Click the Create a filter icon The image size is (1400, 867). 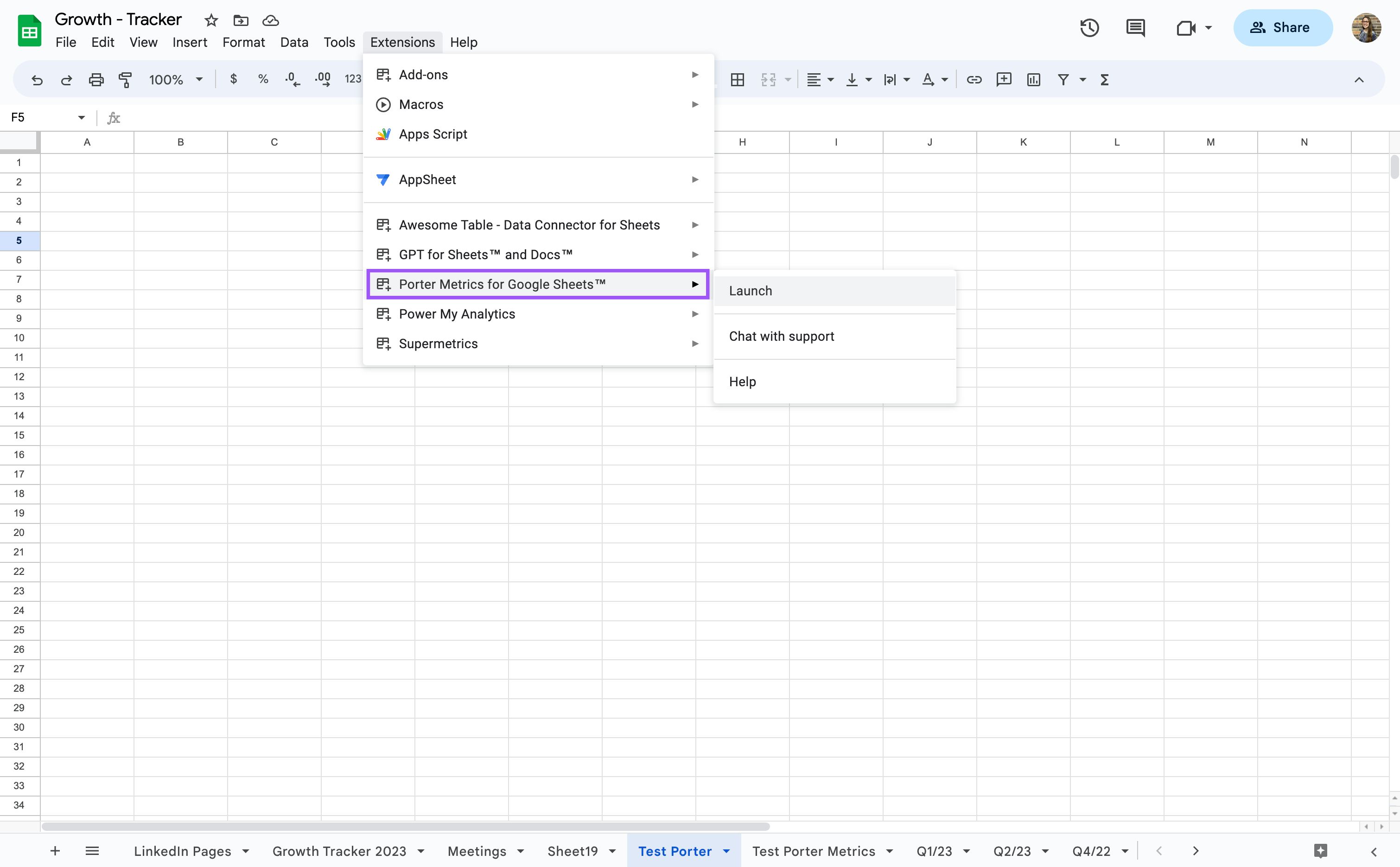1063,80
